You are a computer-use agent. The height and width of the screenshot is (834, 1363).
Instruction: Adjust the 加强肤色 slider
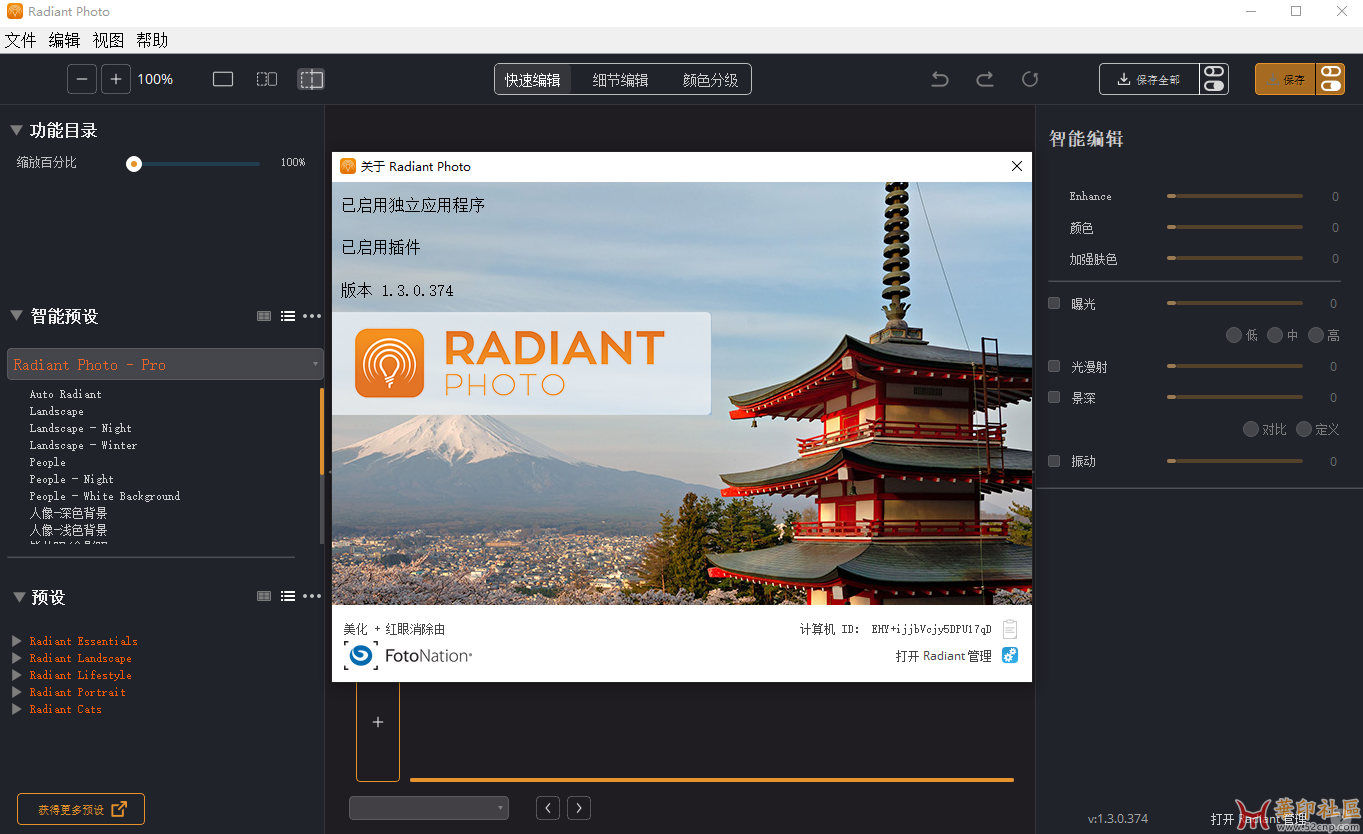[x=1235, y=258]
